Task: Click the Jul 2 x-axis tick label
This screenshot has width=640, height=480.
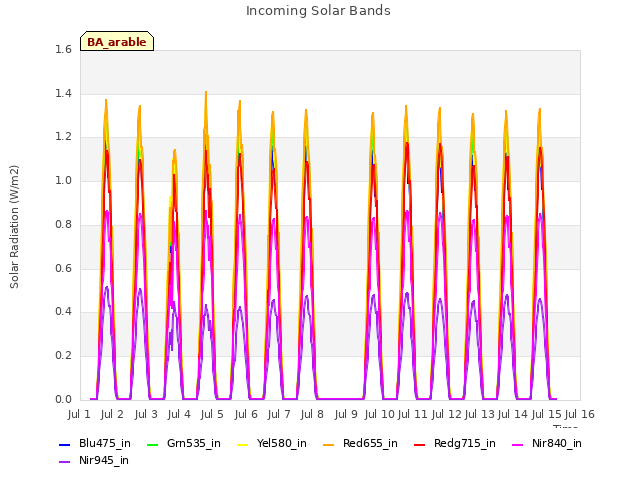Action: pos(112,414)
